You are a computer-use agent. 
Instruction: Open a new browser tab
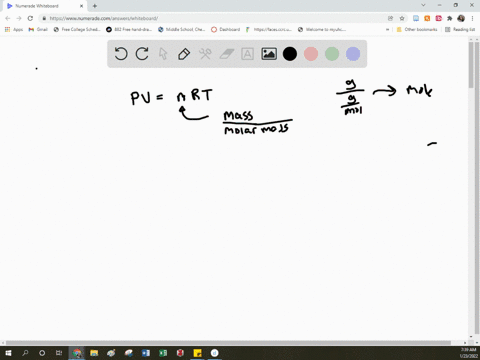coord(95,6)
